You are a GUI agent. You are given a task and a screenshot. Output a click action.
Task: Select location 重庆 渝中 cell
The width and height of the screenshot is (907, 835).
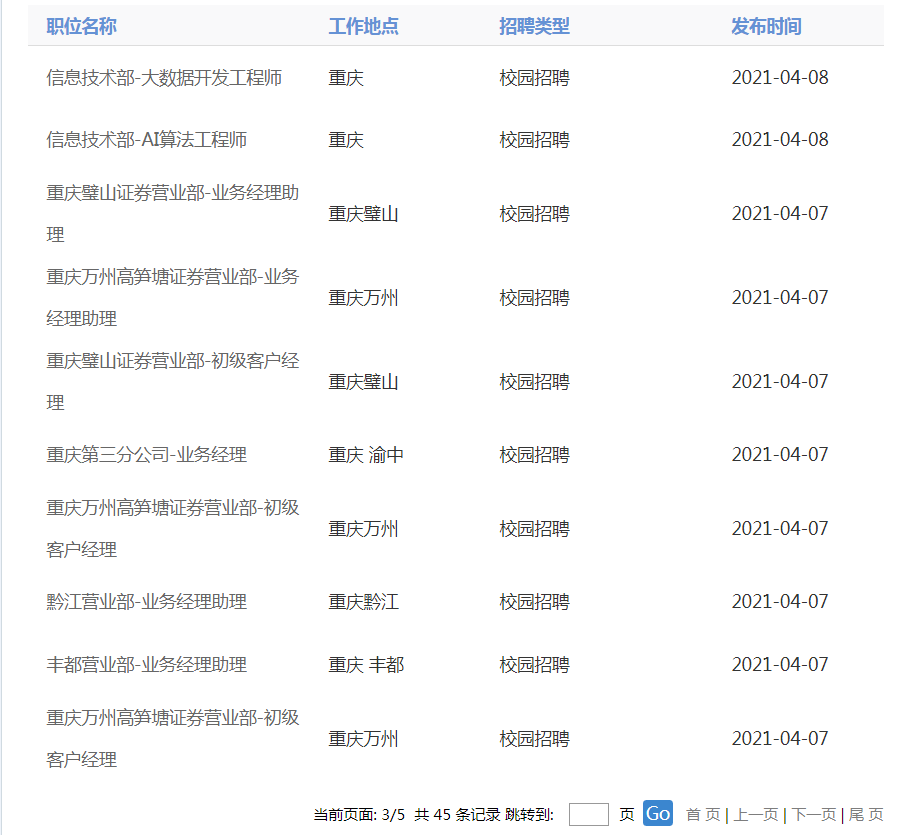366,455
